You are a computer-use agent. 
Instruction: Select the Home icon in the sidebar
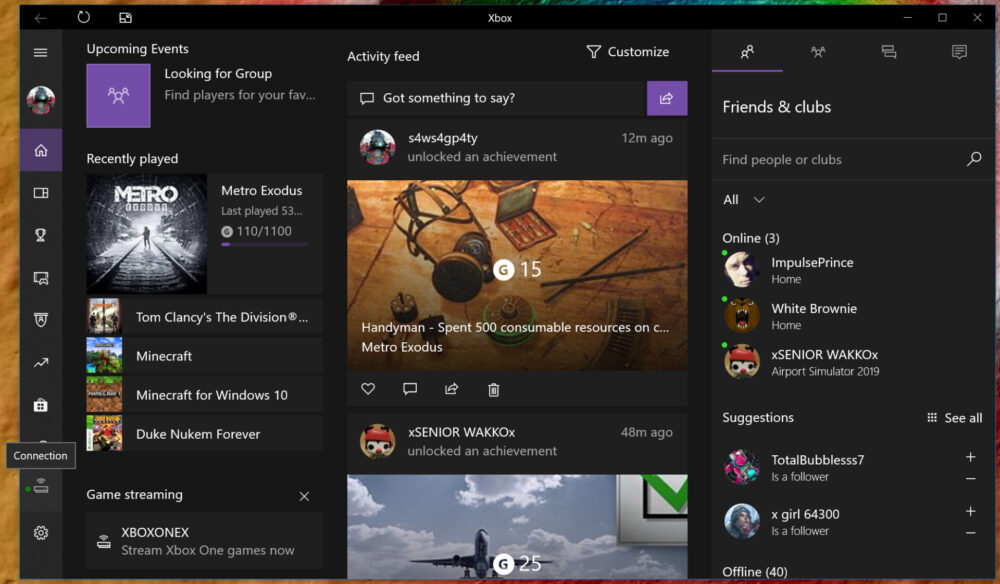pos(40,150)
